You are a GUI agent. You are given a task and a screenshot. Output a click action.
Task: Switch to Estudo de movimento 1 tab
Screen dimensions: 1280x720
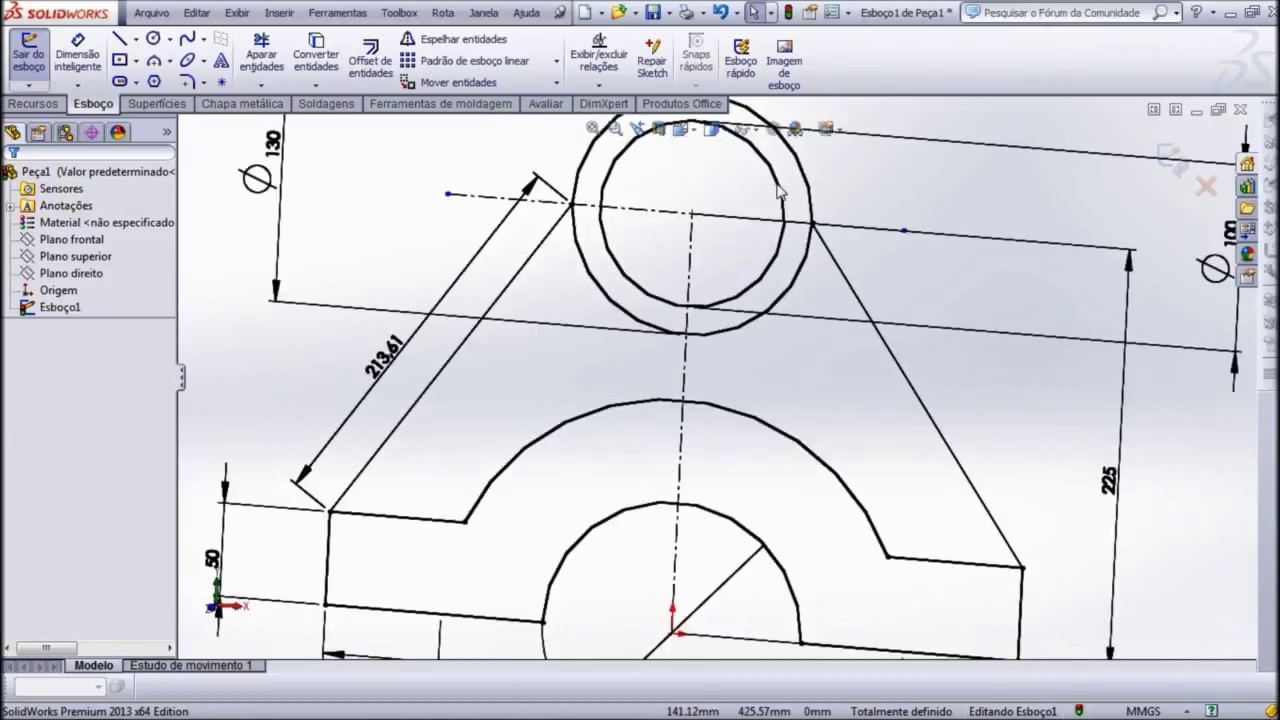(190, 665)
